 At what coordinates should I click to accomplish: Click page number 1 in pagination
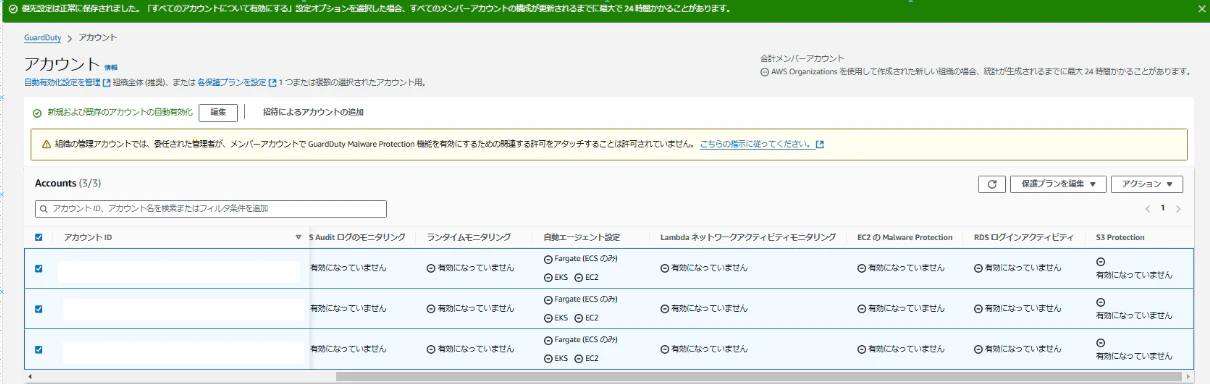tap(1163, 209)
